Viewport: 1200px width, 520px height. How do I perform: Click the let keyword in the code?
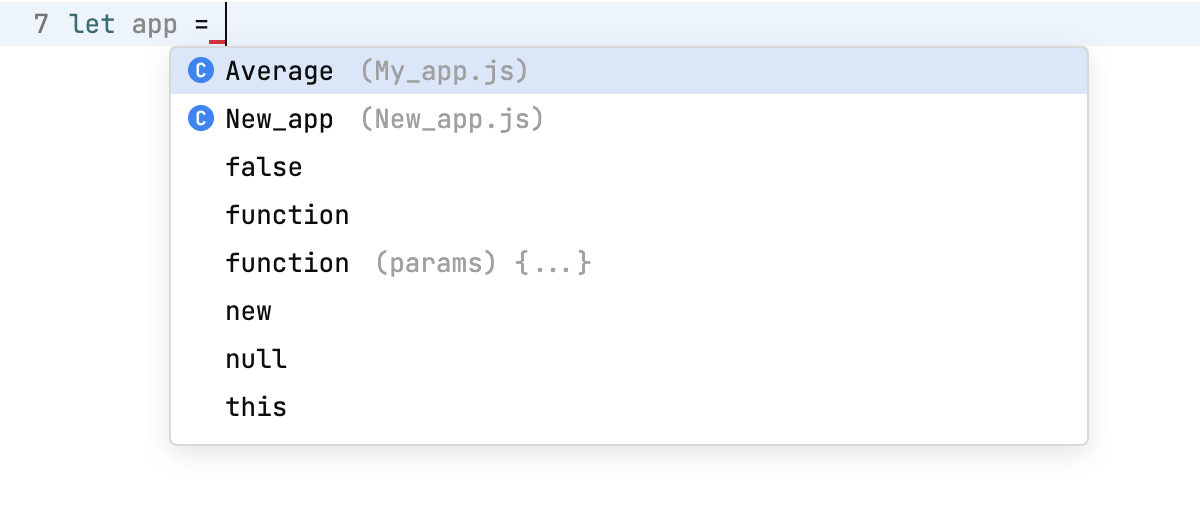point(92,24)
